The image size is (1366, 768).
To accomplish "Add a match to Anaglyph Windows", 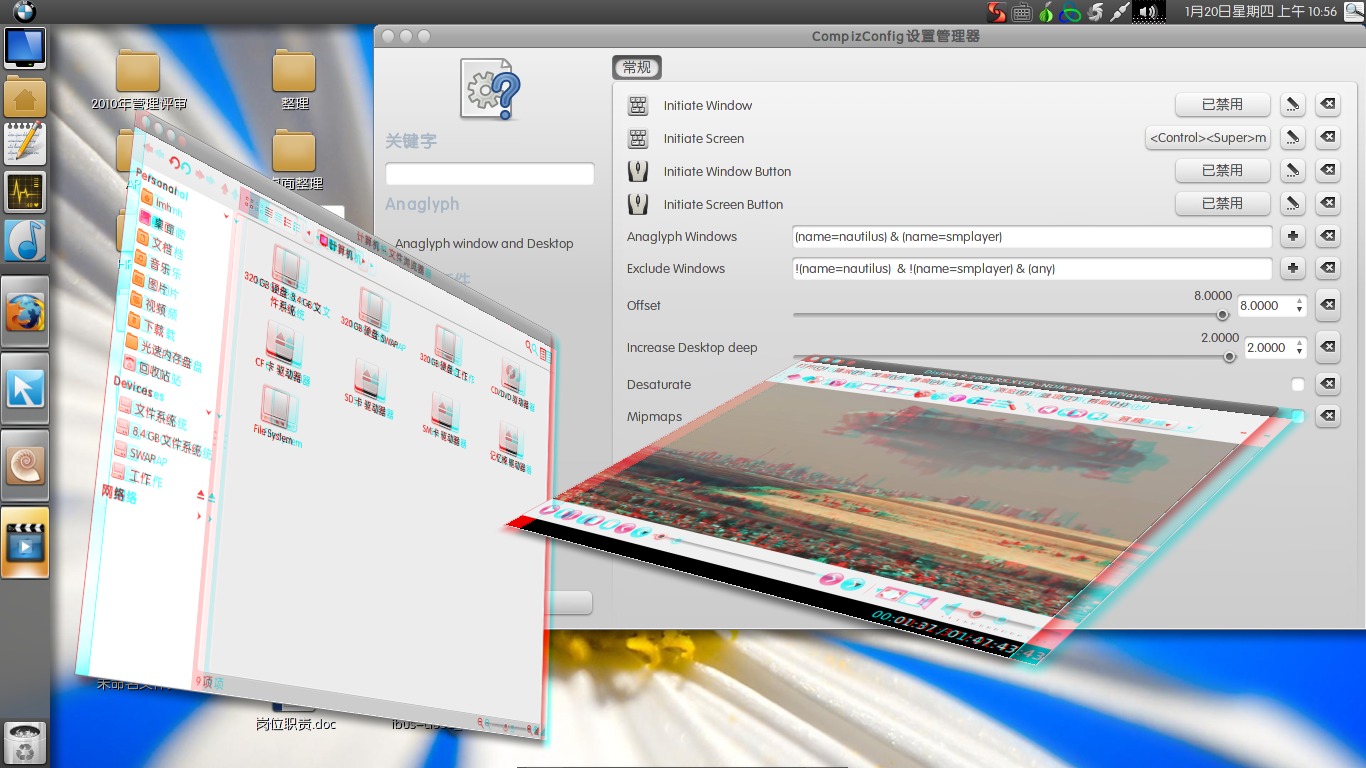I will click(x=1293, y=237).
